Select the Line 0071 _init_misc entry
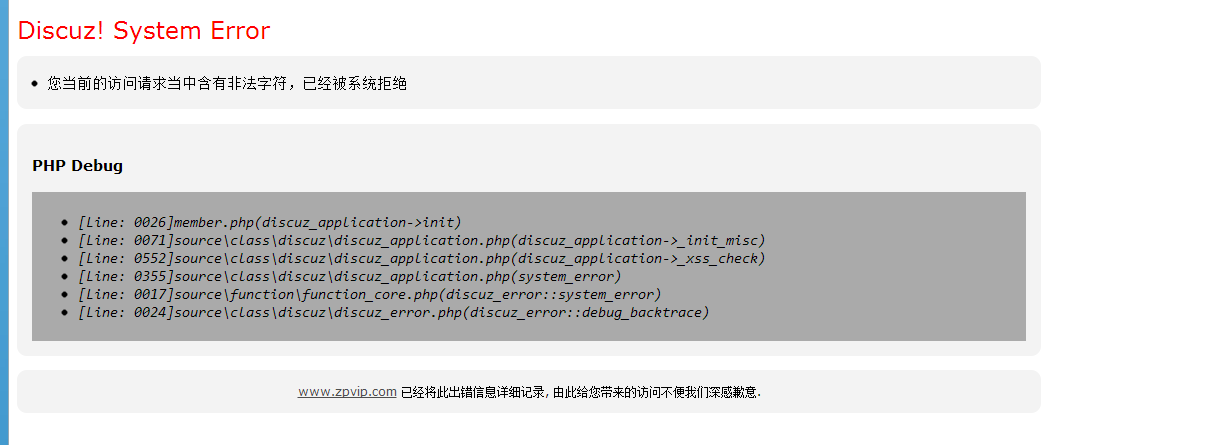 point(421,240)
